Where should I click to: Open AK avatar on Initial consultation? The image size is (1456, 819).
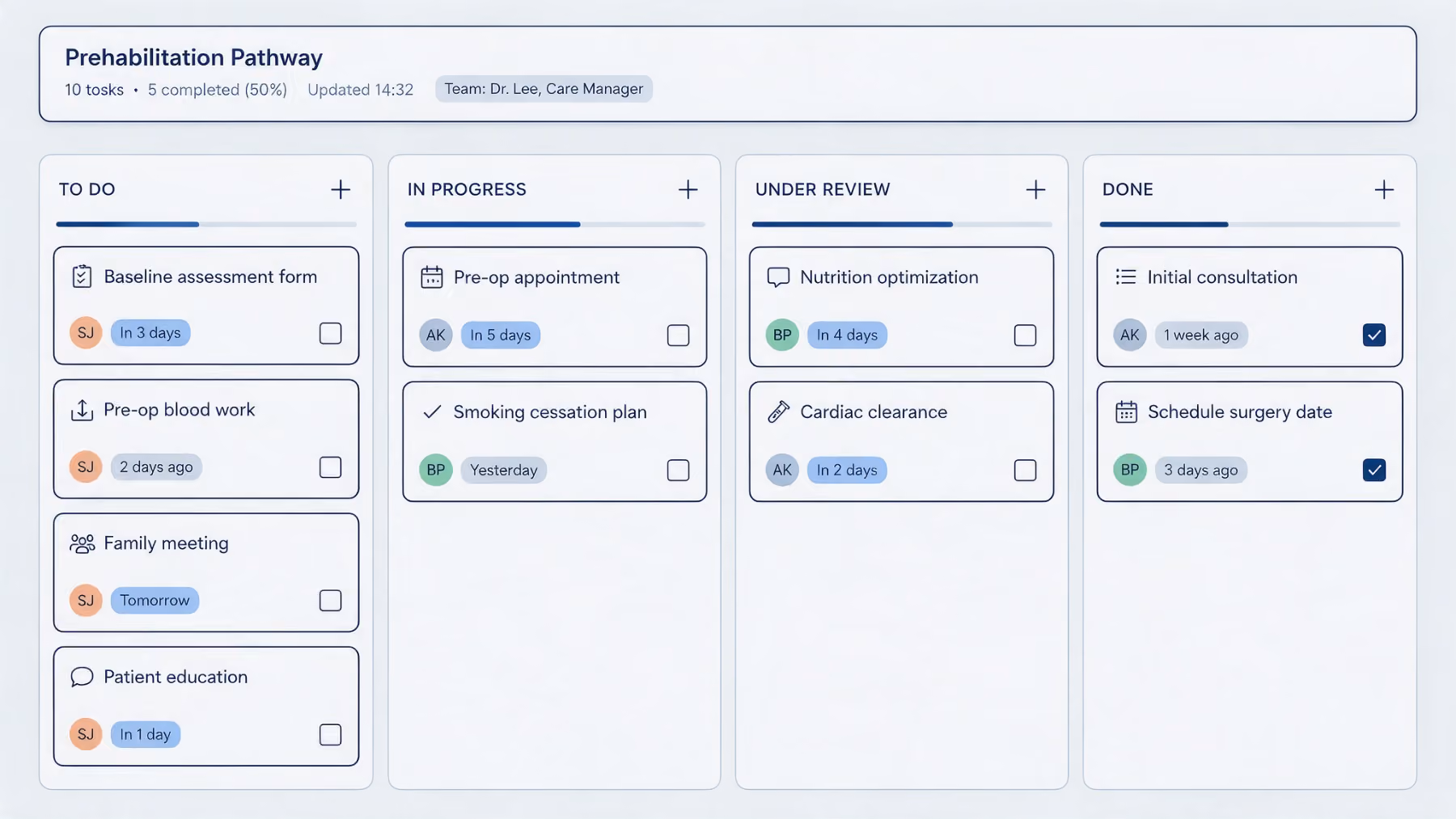1130,335
